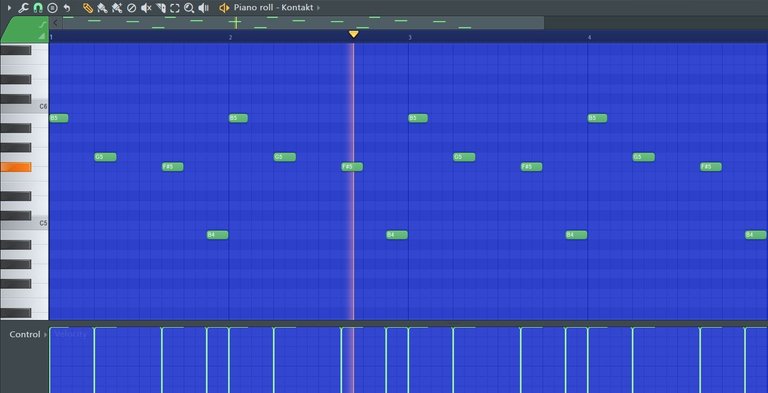Toggle the snap to grid magnet
Screen dimensions: 768x393
pos(38,8)
